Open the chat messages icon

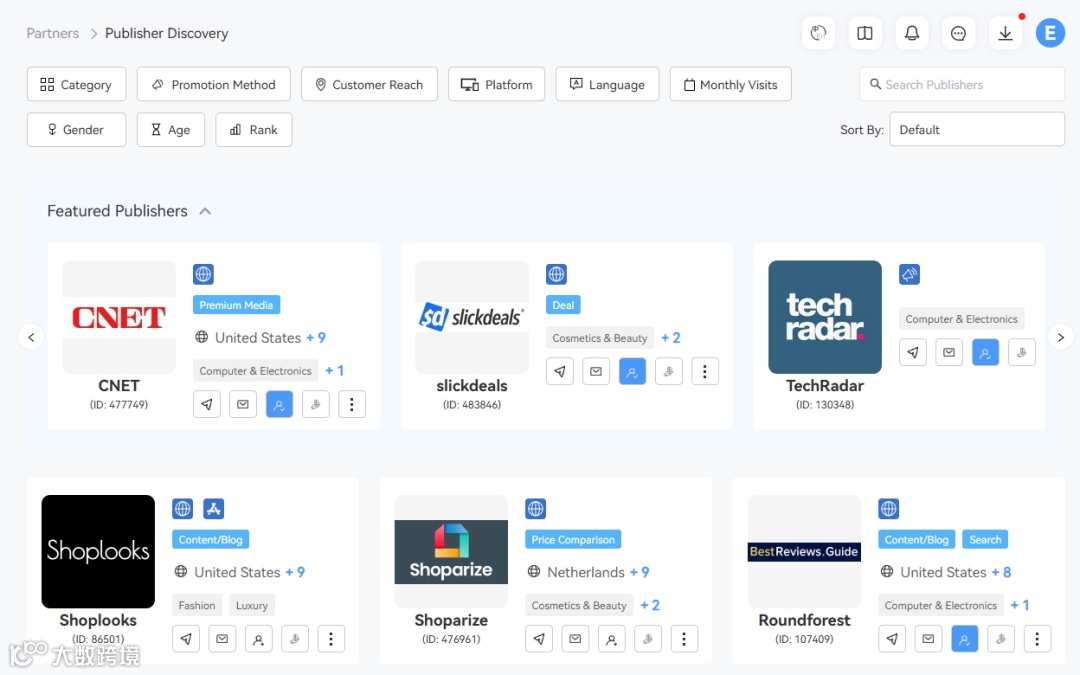point(958,33)
